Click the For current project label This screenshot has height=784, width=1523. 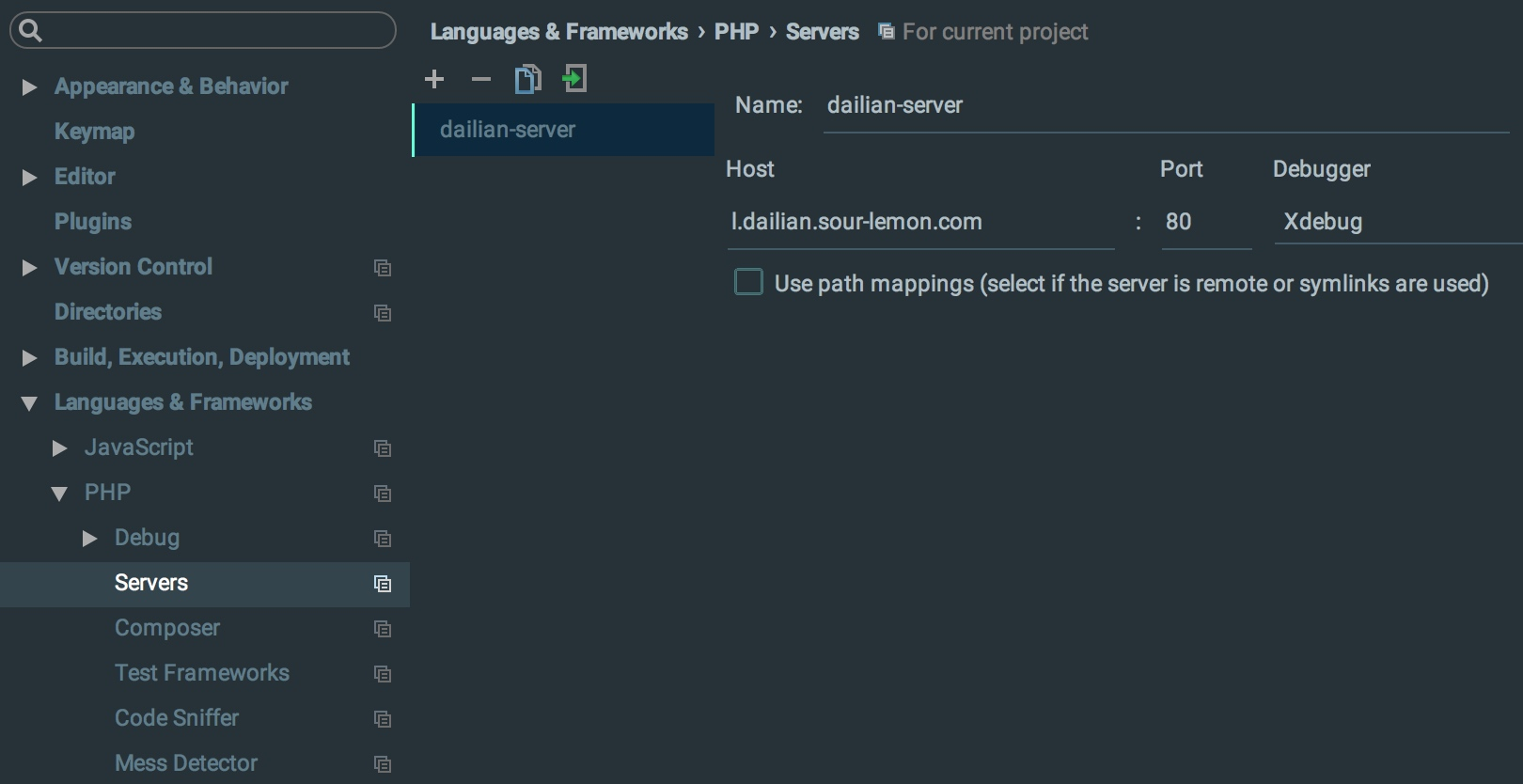click(x=996, y=32)
